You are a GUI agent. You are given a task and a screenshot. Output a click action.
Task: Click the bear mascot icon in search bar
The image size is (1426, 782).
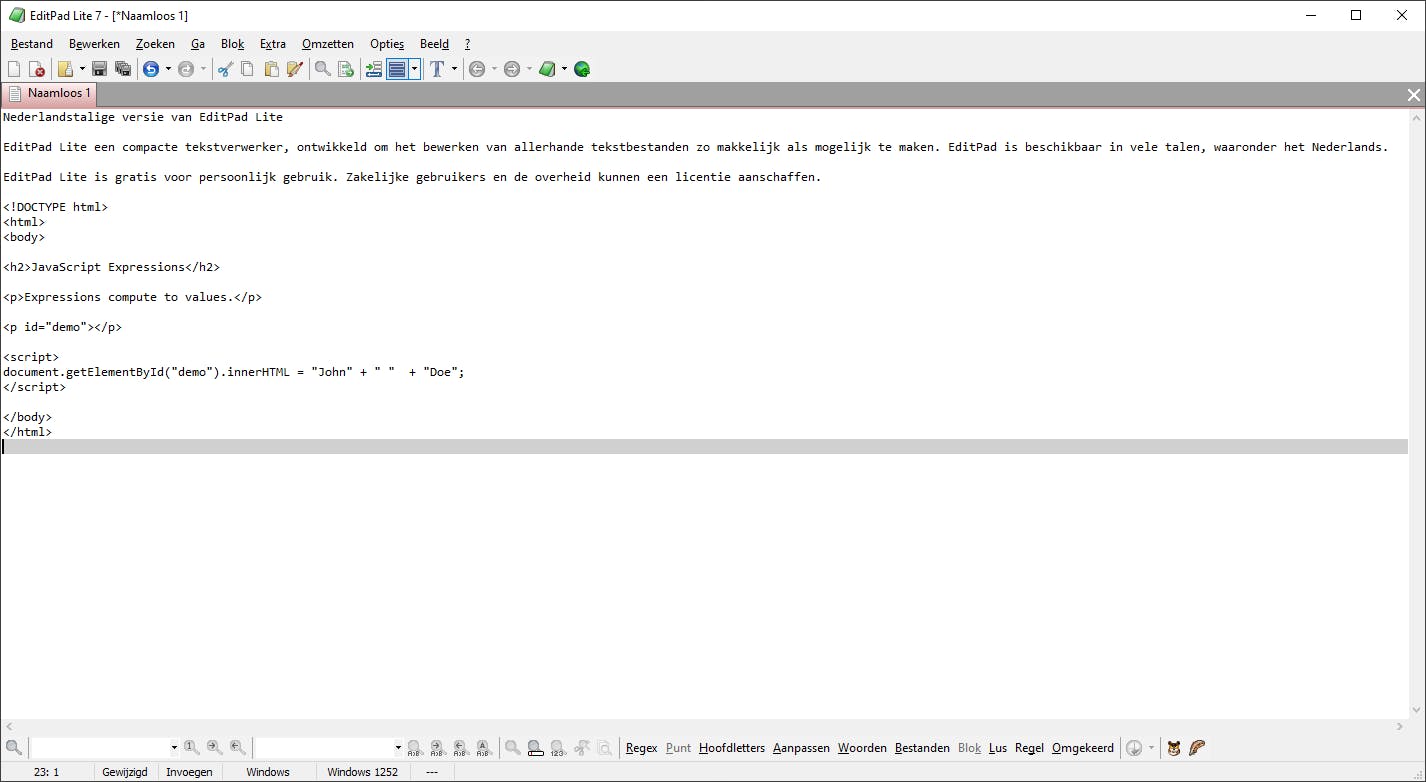click(1174, 747)
